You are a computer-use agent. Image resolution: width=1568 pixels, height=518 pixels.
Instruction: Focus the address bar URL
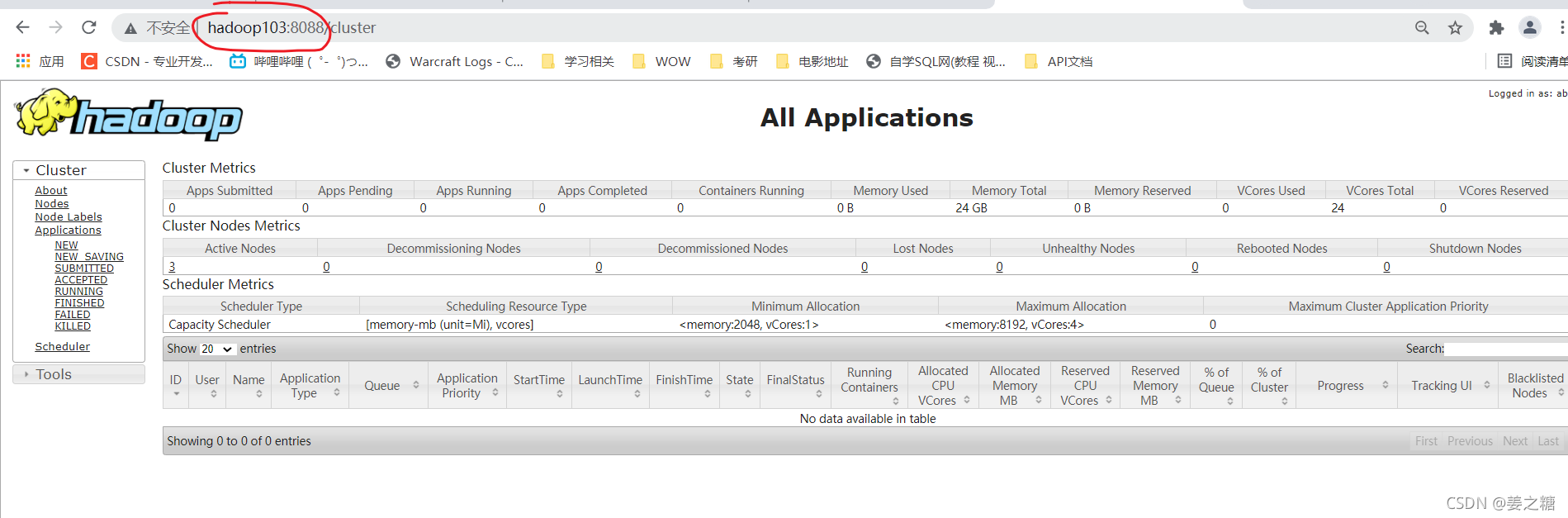(291, 27)
